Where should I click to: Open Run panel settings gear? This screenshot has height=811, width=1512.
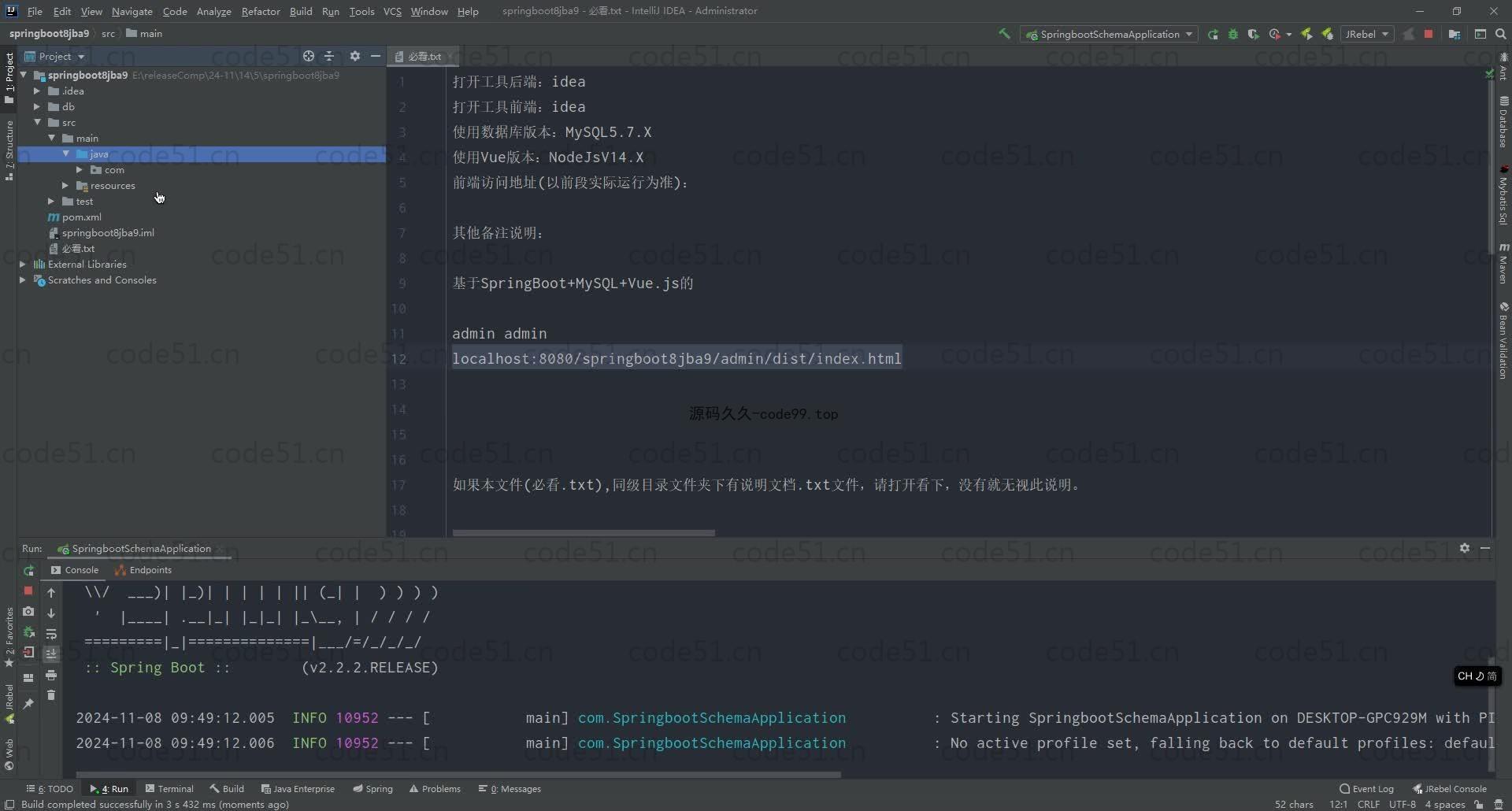point(1465,548)
